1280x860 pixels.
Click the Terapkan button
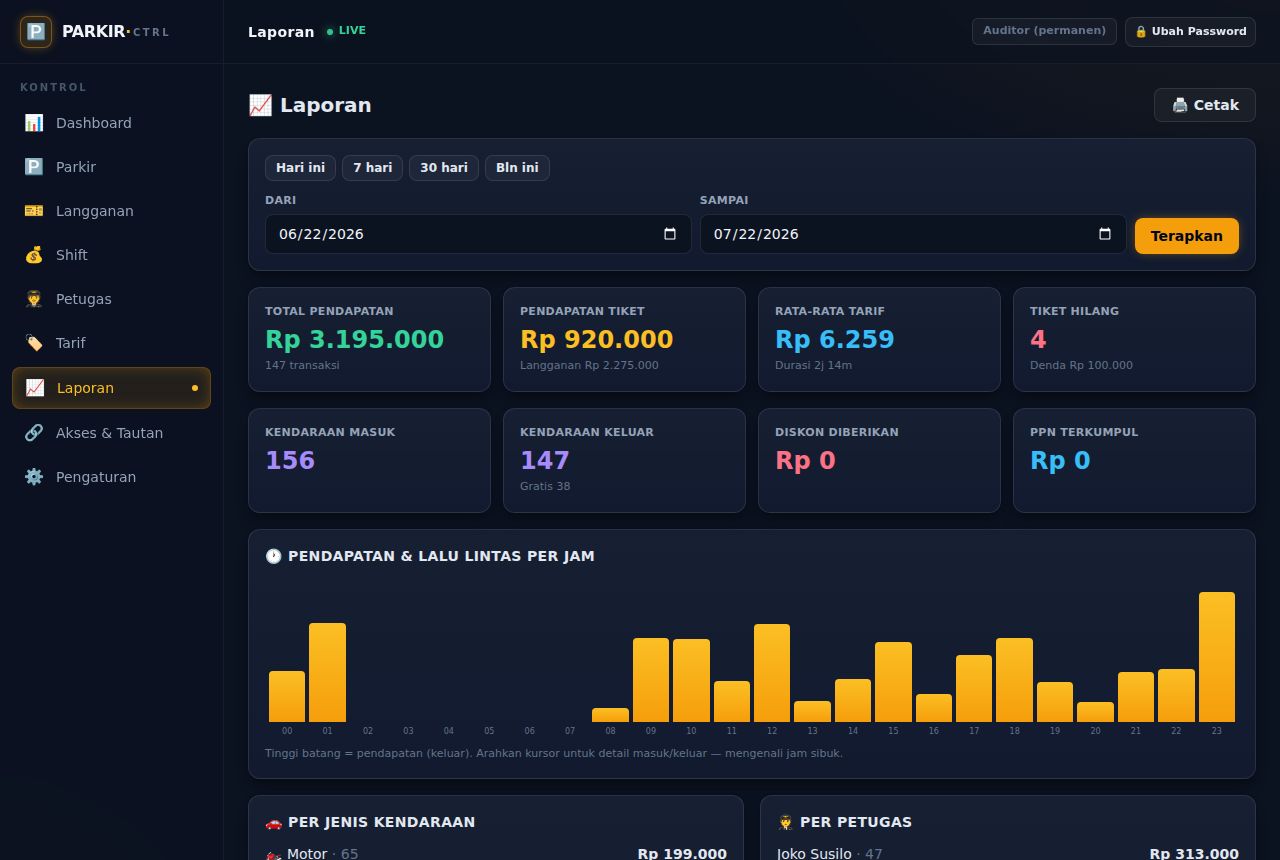(1187, 236)
